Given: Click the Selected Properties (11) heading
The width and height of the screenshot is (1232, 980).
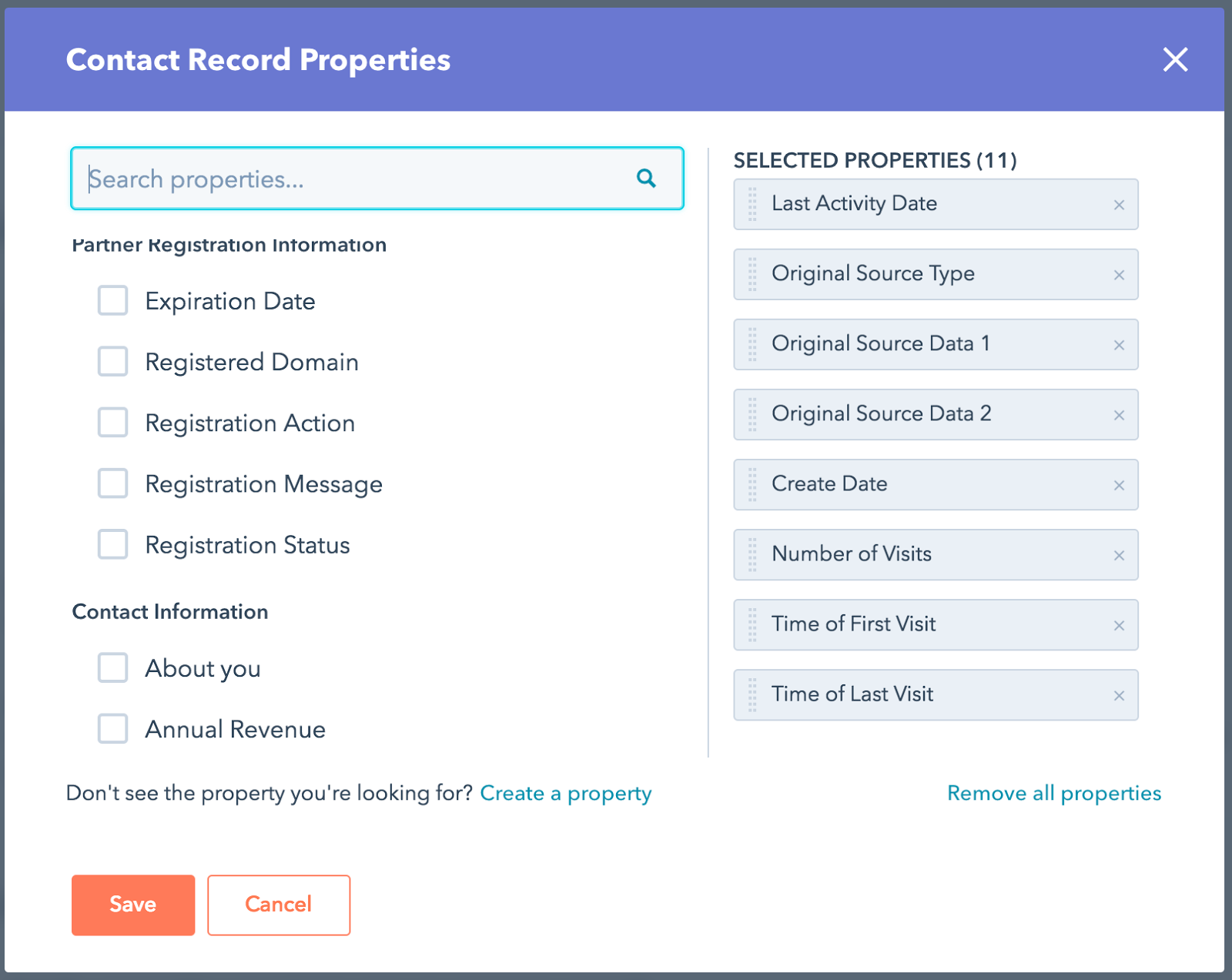Looking at the screenshot, I should point(875,160).
